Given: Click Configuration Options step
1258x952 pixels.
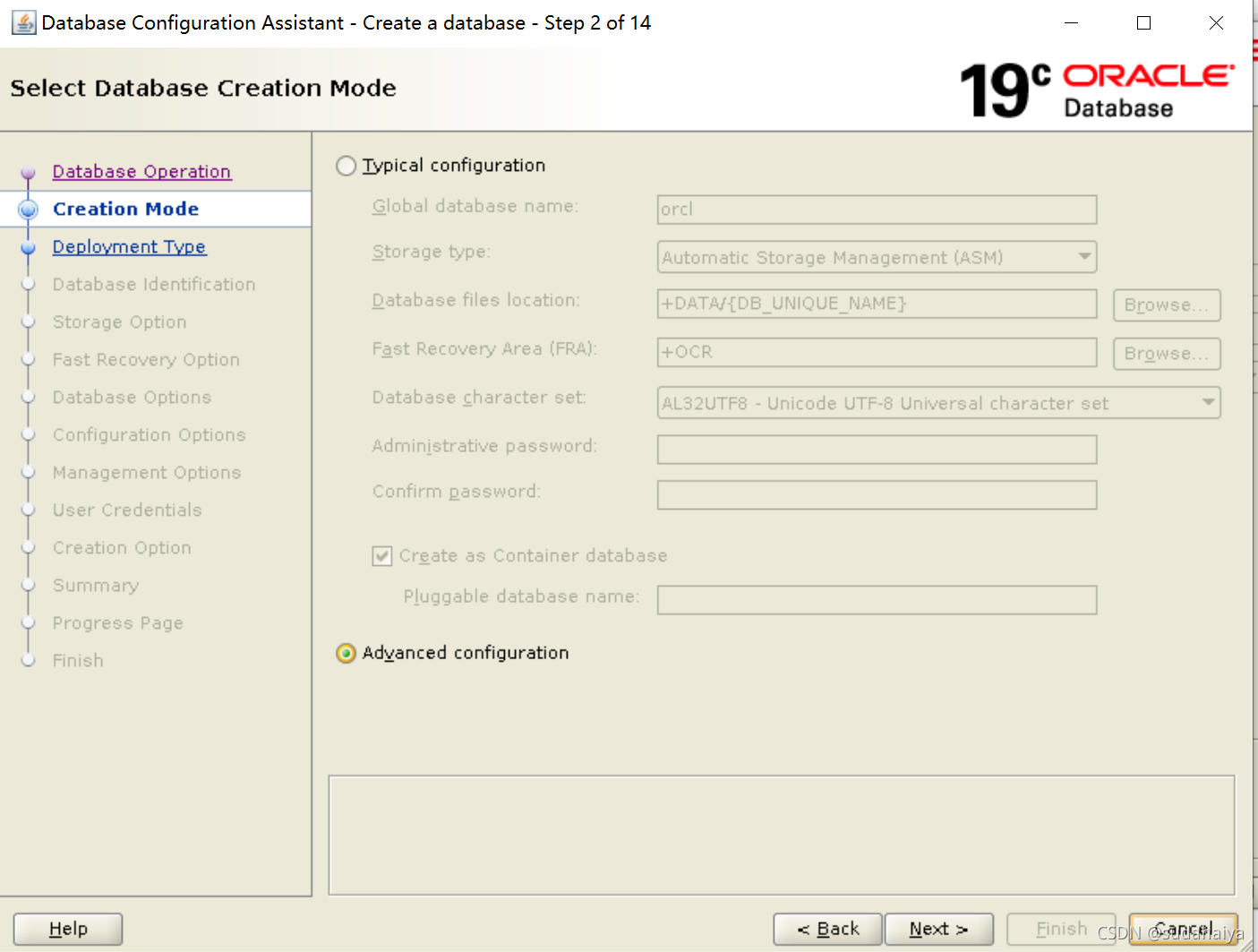Looking at the screenshot, I should tap(150, 434).
